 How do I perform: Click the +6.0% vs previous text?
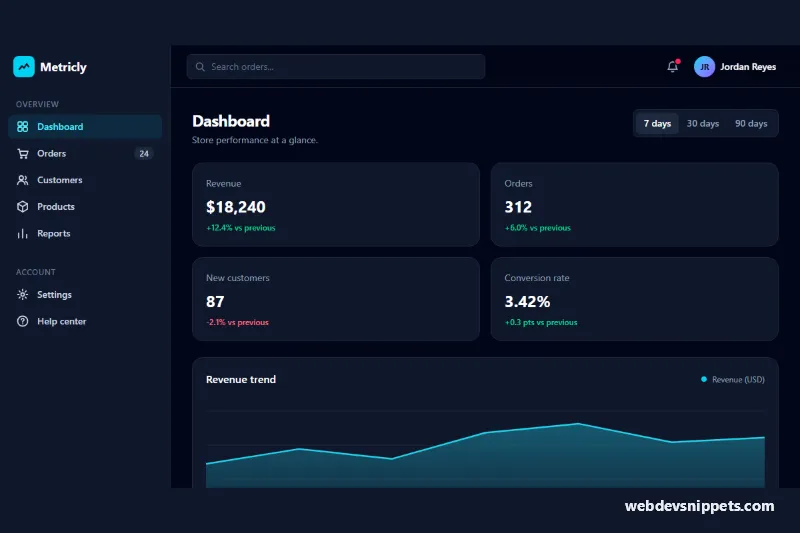pyautogui.click(x=537, y=228)
